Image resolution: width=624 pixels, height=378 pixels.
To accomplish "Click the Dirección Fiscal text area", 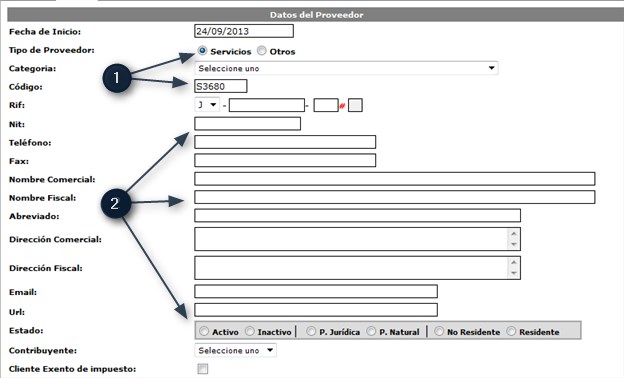I will [x=357, y=268].
